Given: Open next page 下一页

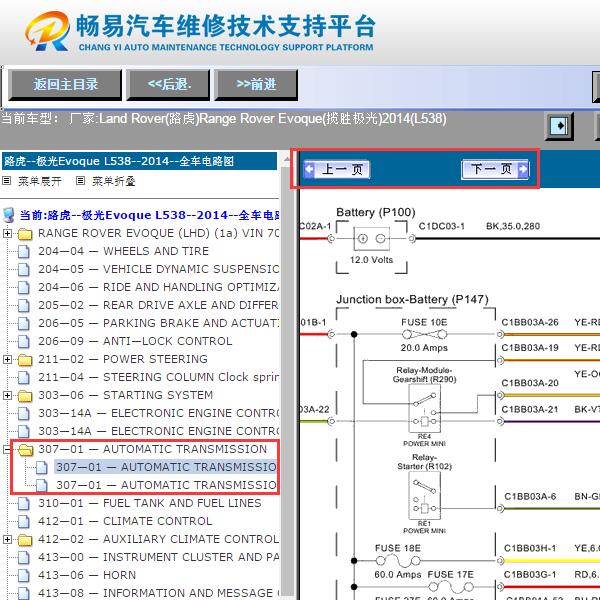Looking at the screenshot, I should pos(496,169).
